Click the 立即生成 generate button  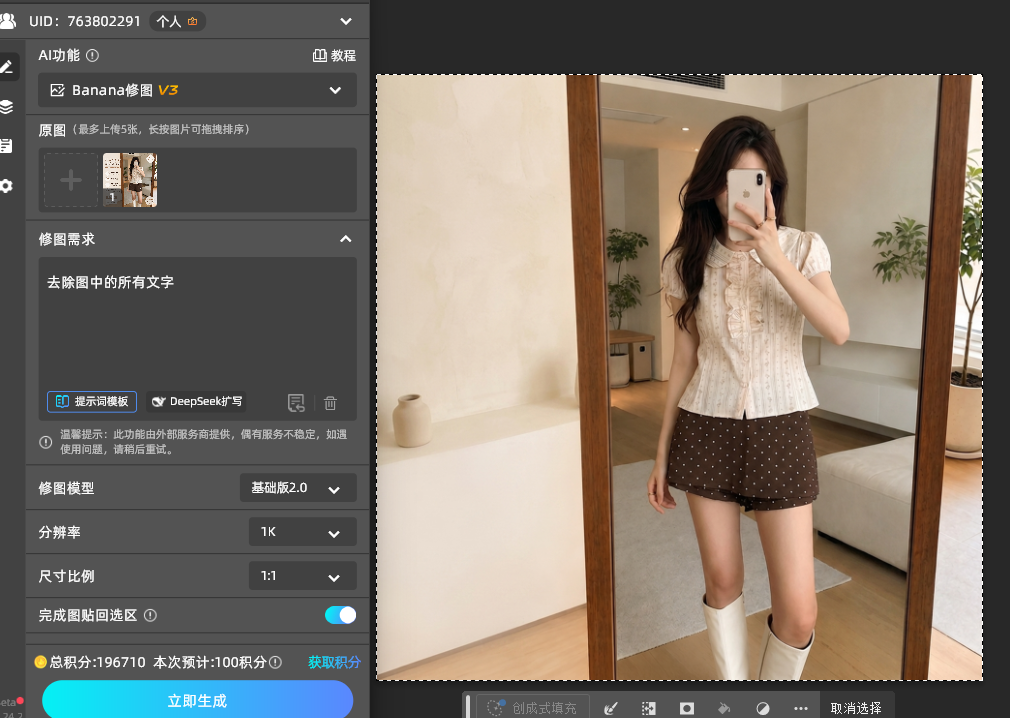click(198, 700)
